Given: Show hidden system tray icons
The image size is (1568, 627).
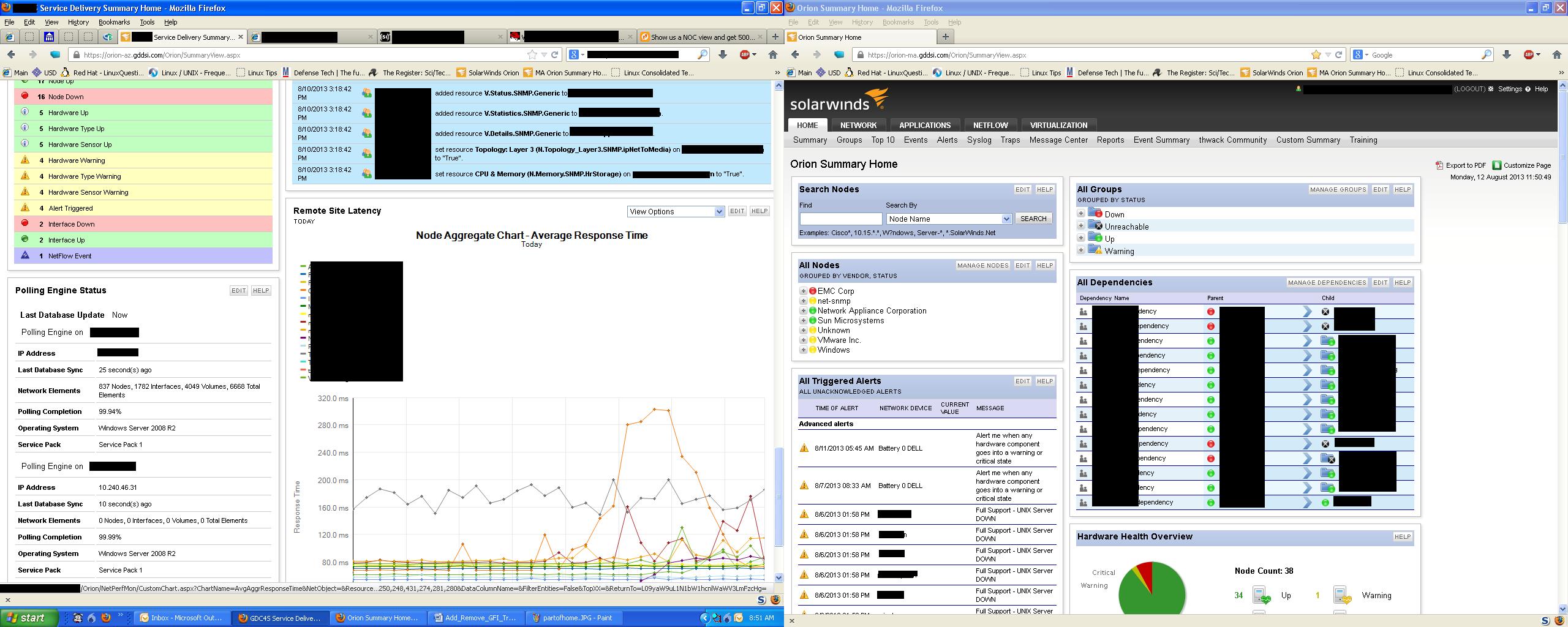Looking at the screenshot, I should (x=705, y=618).
